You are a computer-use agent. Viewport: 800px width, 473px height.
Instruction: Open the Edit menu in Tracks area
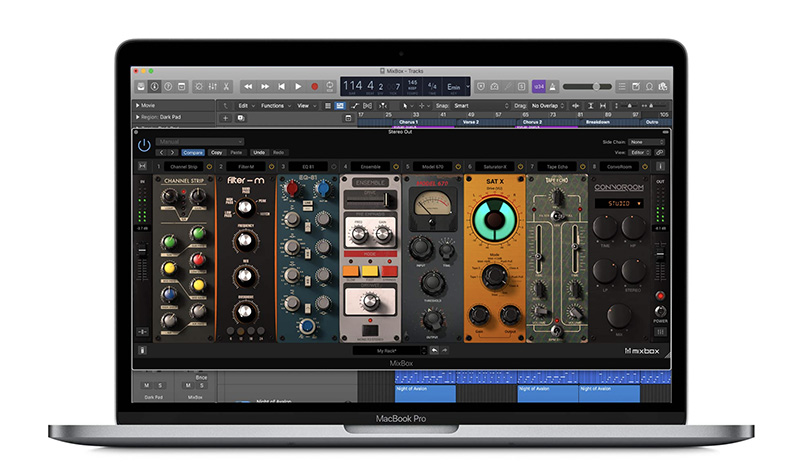coord(246,106)
